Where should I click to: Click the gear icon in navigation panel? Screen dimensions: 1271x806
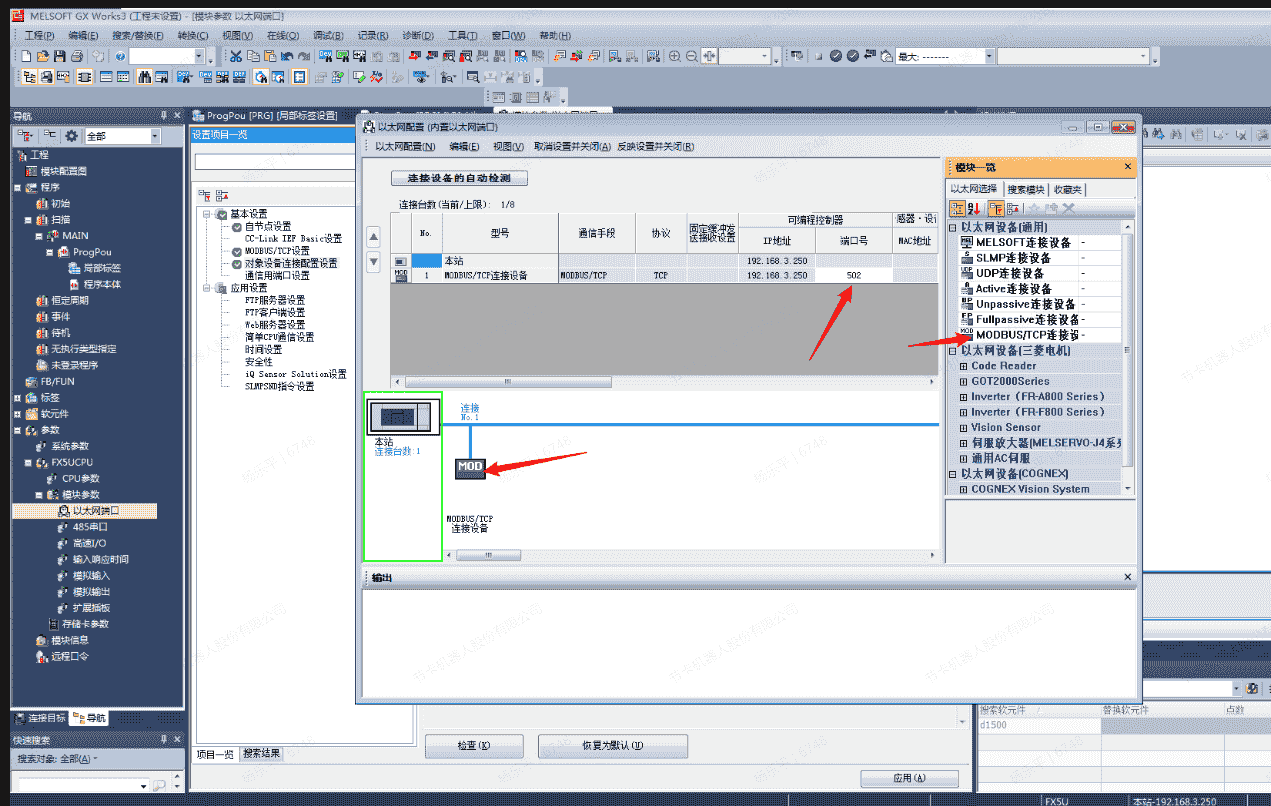pos(71,136)
